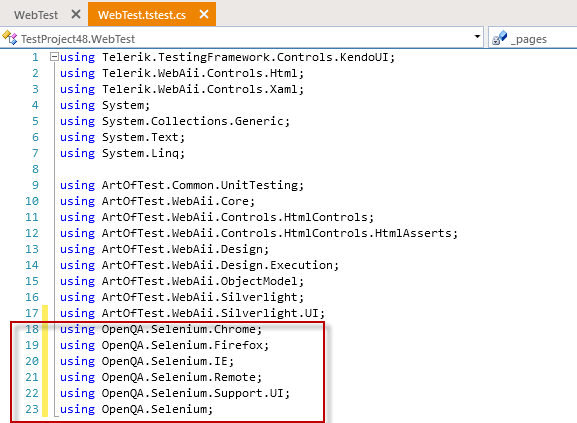Place cursor on System.Linq line
The width and height of the screenshot is (577, 423).
pyautogui.click(x=122, y=153)
